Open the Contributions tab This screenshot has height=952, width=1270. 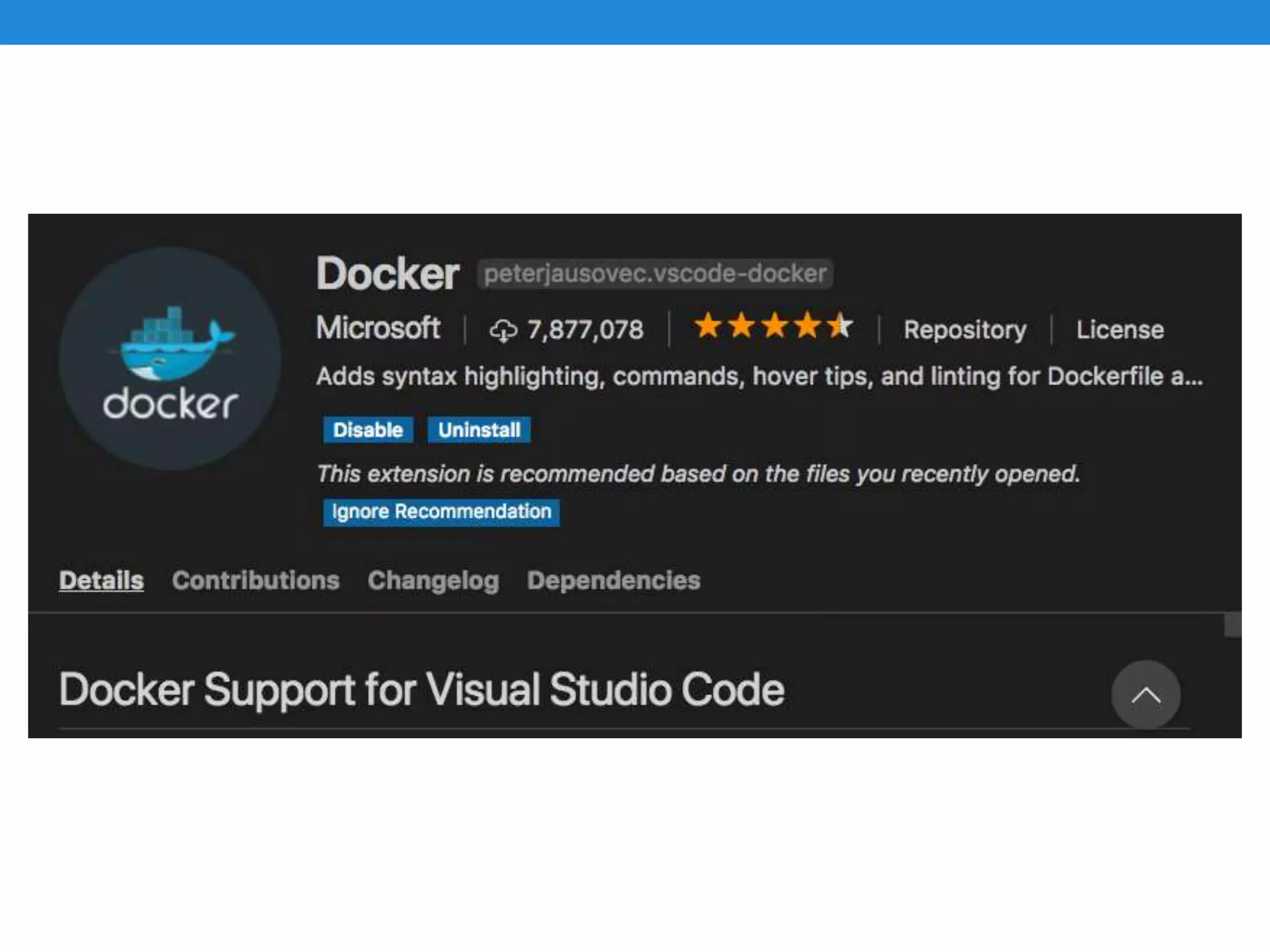[256, 581]
